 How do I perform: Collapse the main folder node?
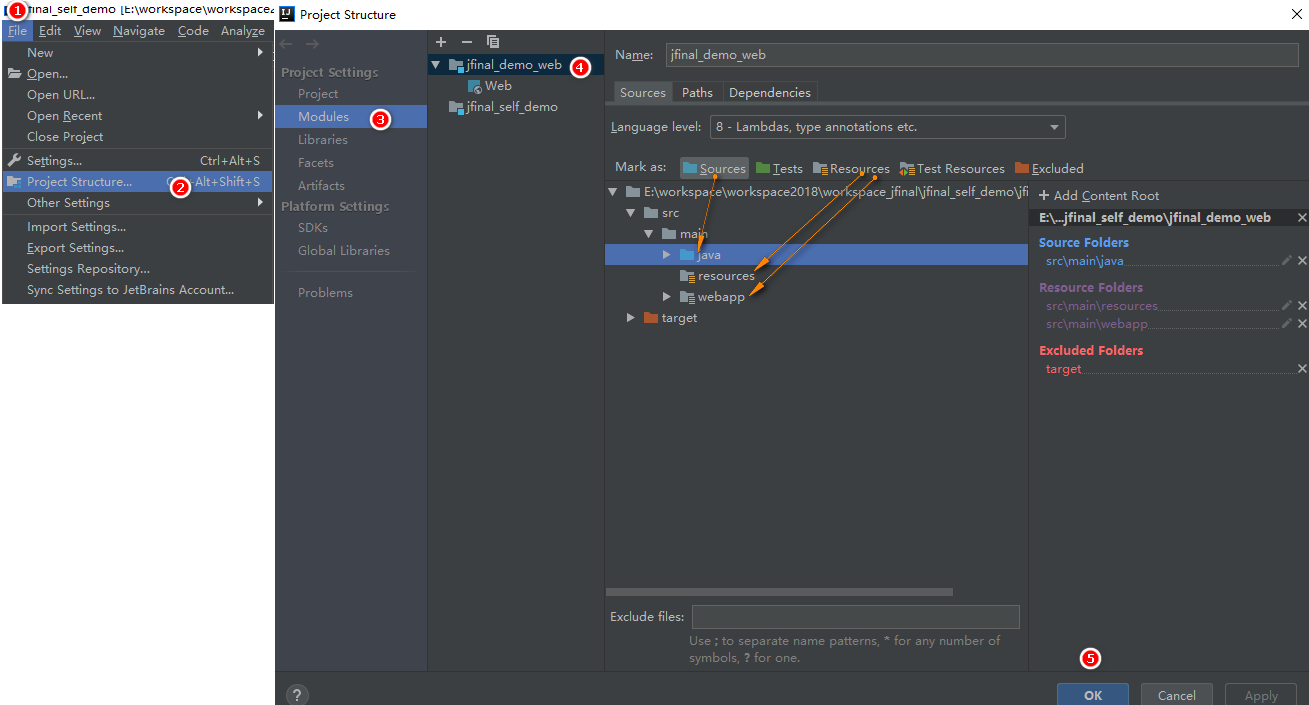click(x=649, y=234)
